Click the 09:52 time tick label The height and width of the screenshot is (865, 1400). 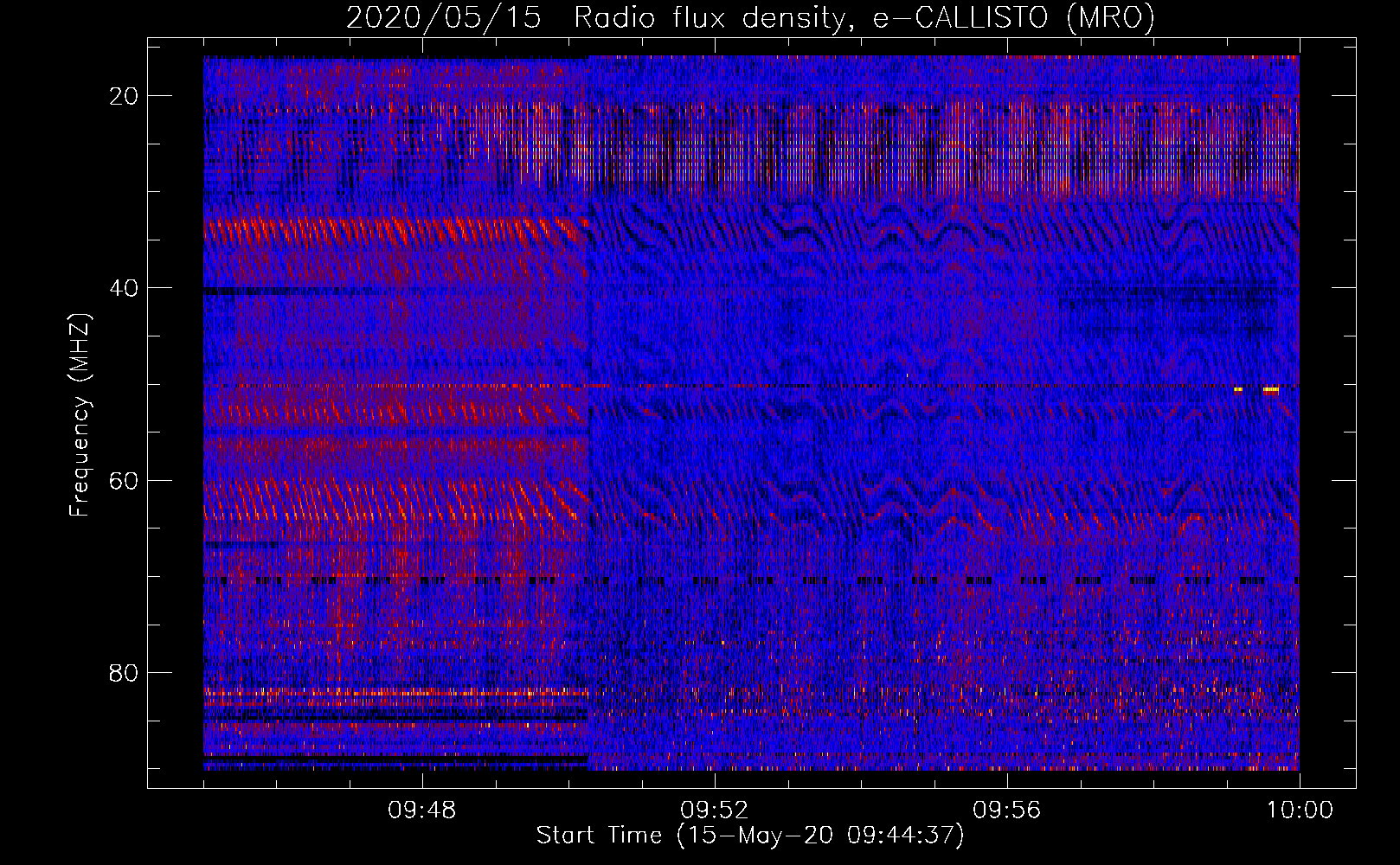pyautogui.click(x=715, y=811)
